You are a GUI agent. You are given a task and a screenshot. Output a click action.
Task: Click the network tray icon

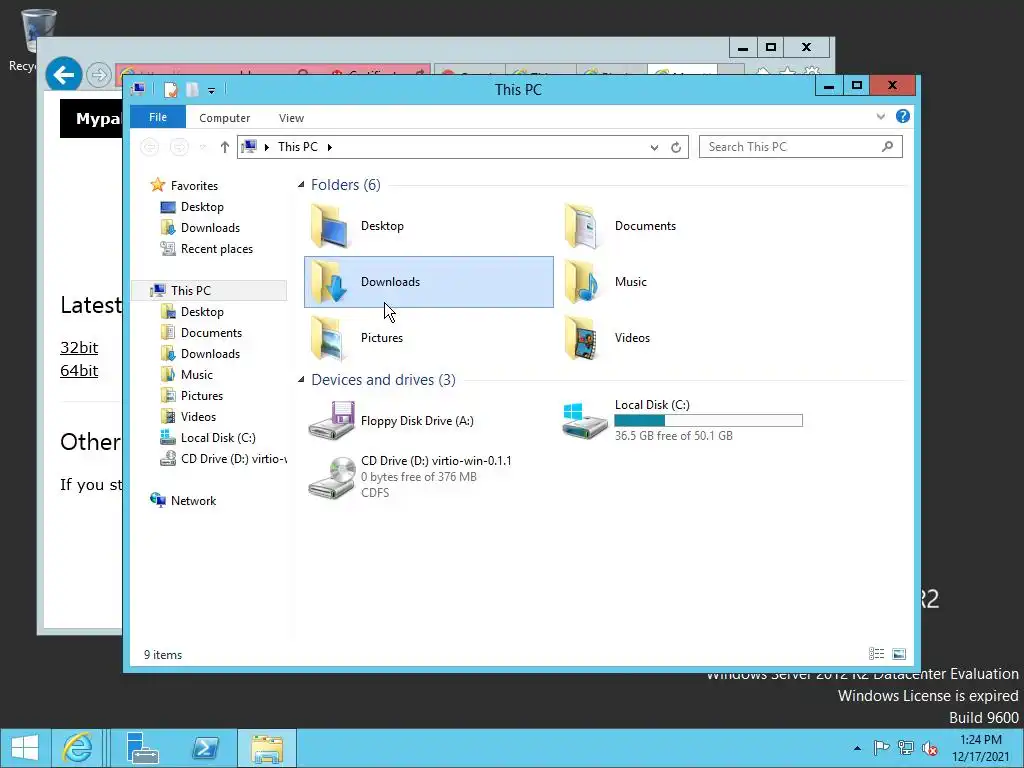905,748
